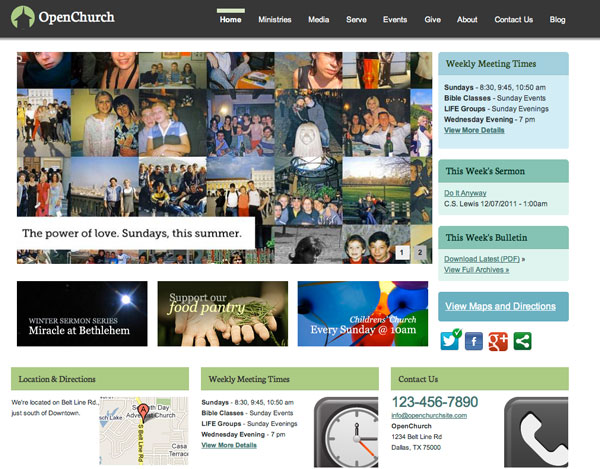Click View Full Archives link
Screen dimensions: 600x469
(476, 270)
